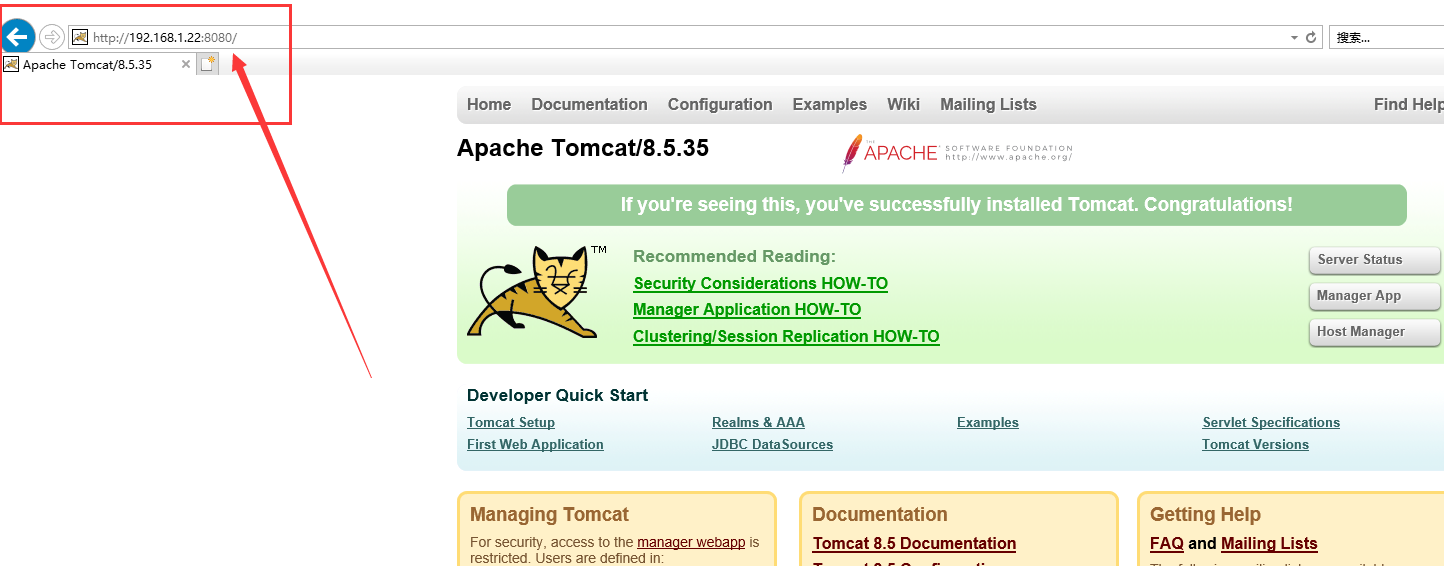Open the address bar dropdown arrow

(x=1294, y=38)
